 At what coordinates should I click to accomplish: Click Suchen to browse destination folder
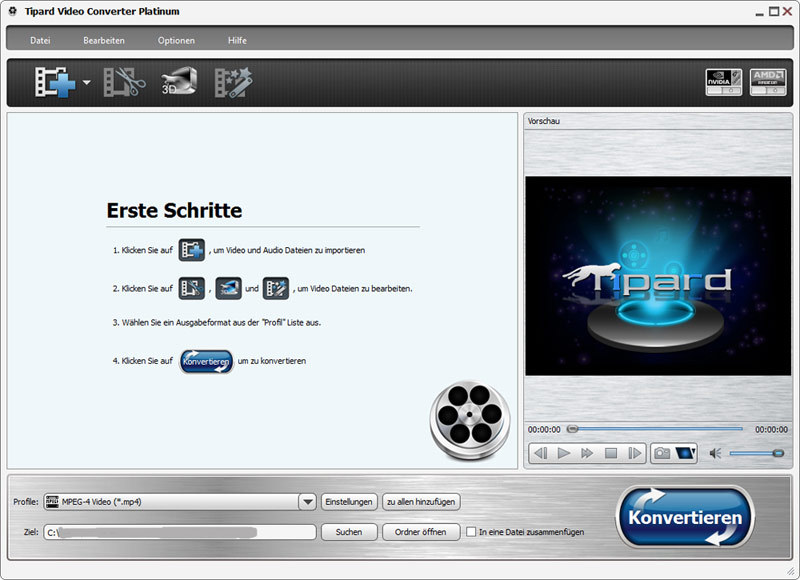coord(349,532)
